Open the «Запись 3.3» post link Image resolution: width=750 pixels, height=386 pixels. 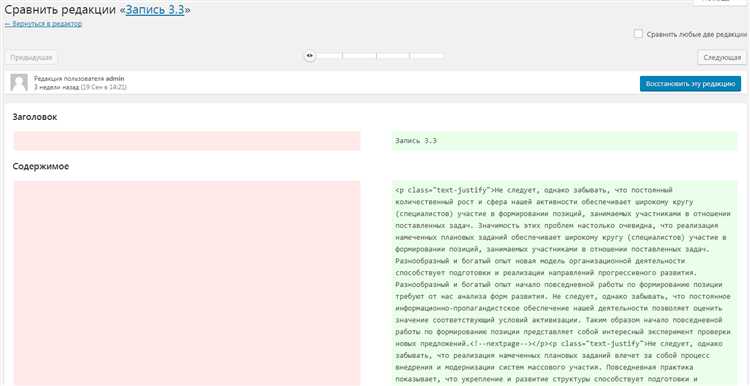[155, 10]
